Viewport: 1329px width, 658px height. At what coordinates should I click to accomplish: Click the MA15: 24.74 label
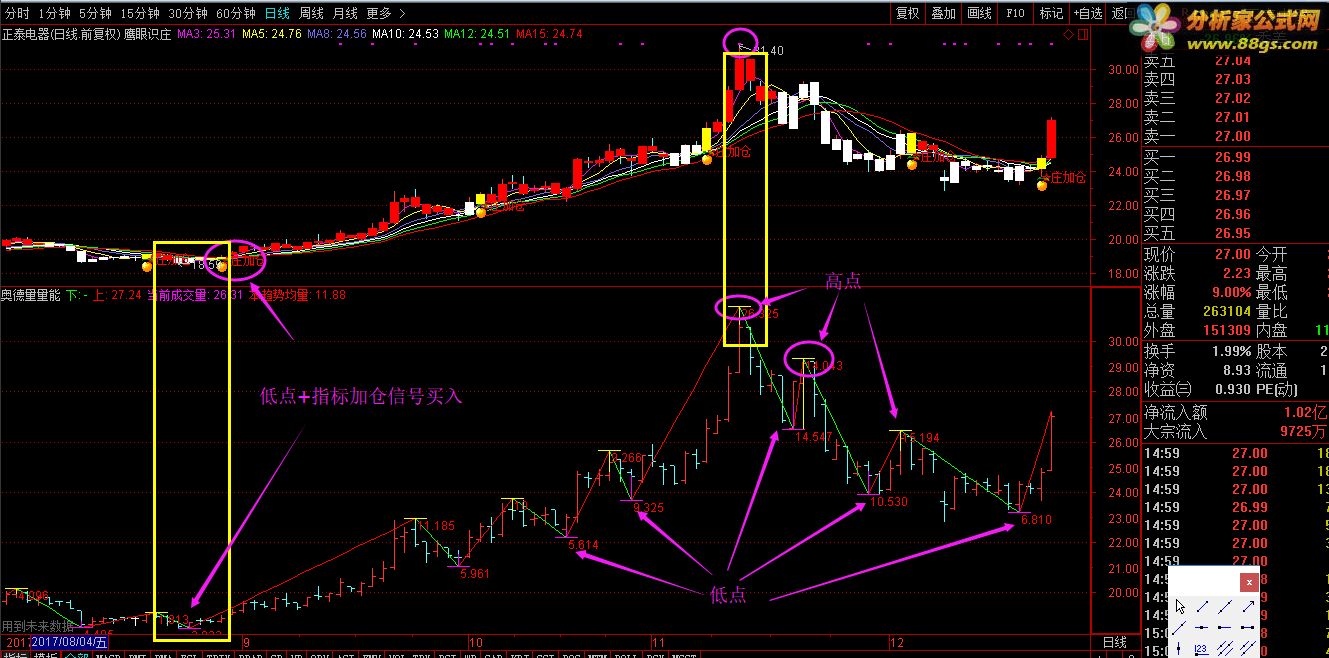(x=548, y=34)
